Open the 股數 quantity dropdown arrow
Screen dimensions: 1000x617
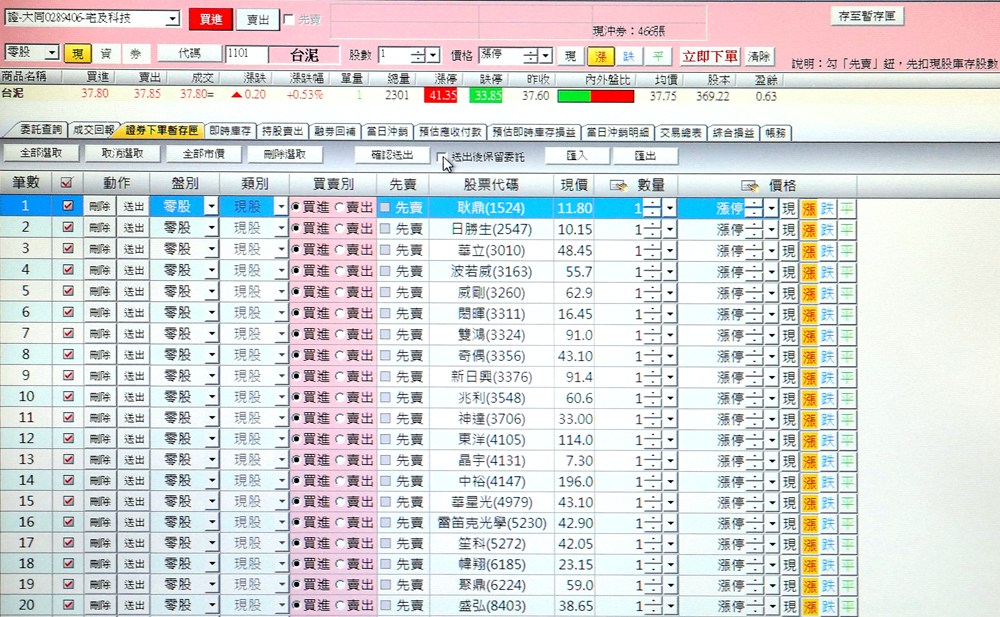434,56
